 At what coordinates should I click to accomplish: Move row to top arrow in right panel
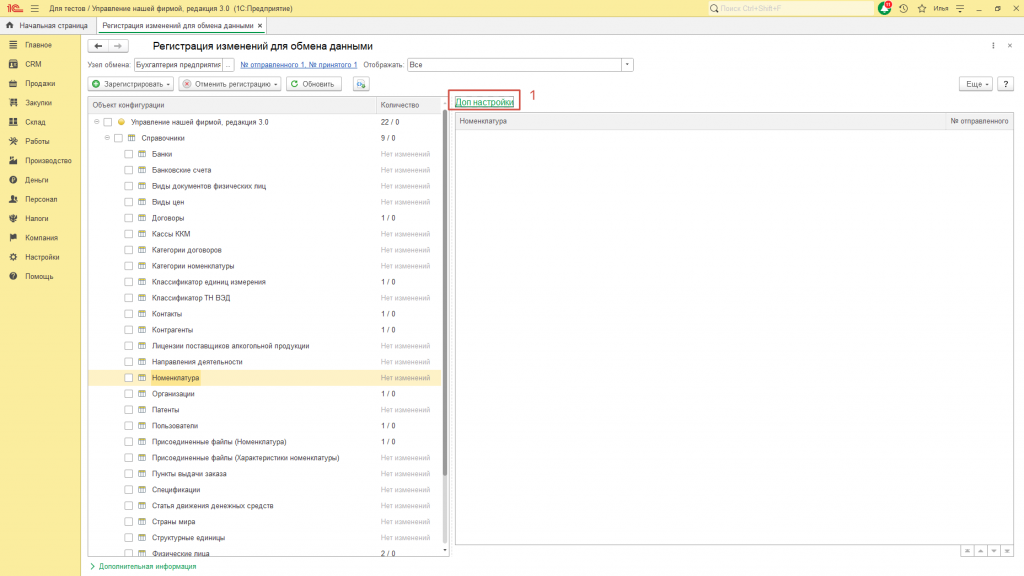pos(967,551)
